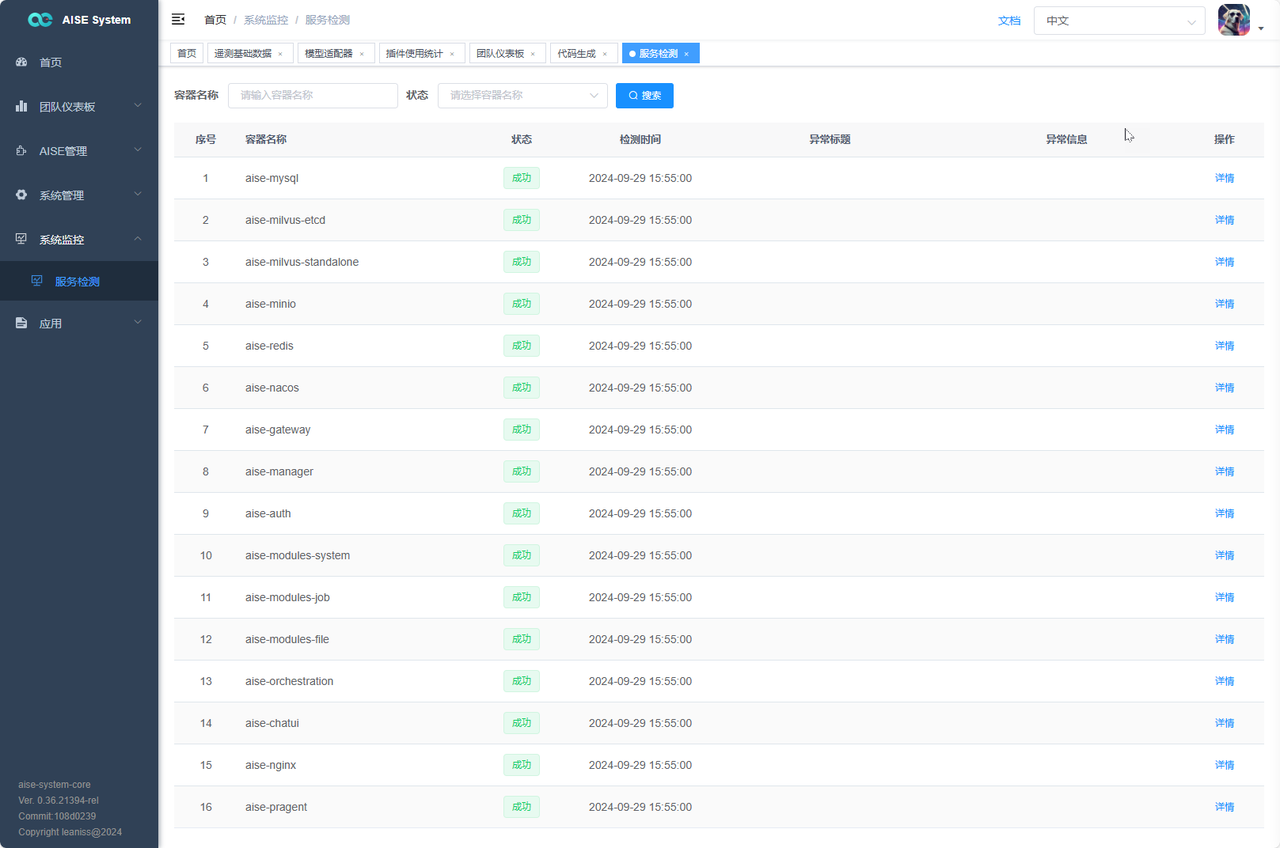View 详情 for aise-redis

1224,346
